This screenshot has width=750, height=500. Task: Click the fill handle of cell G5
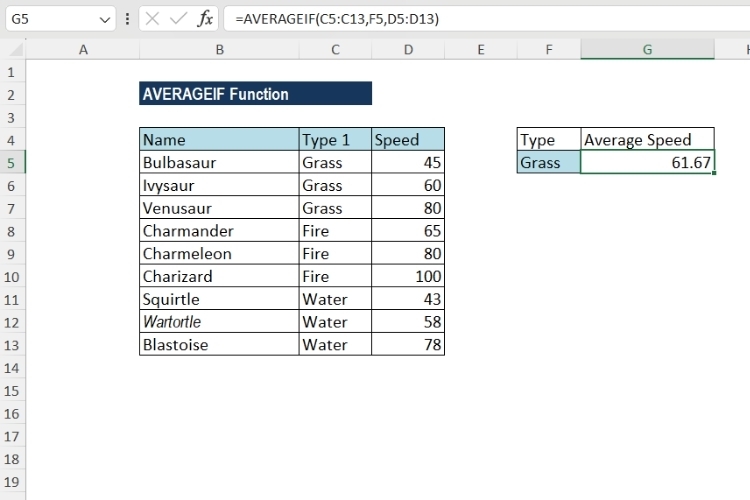(x=714, y=173)
